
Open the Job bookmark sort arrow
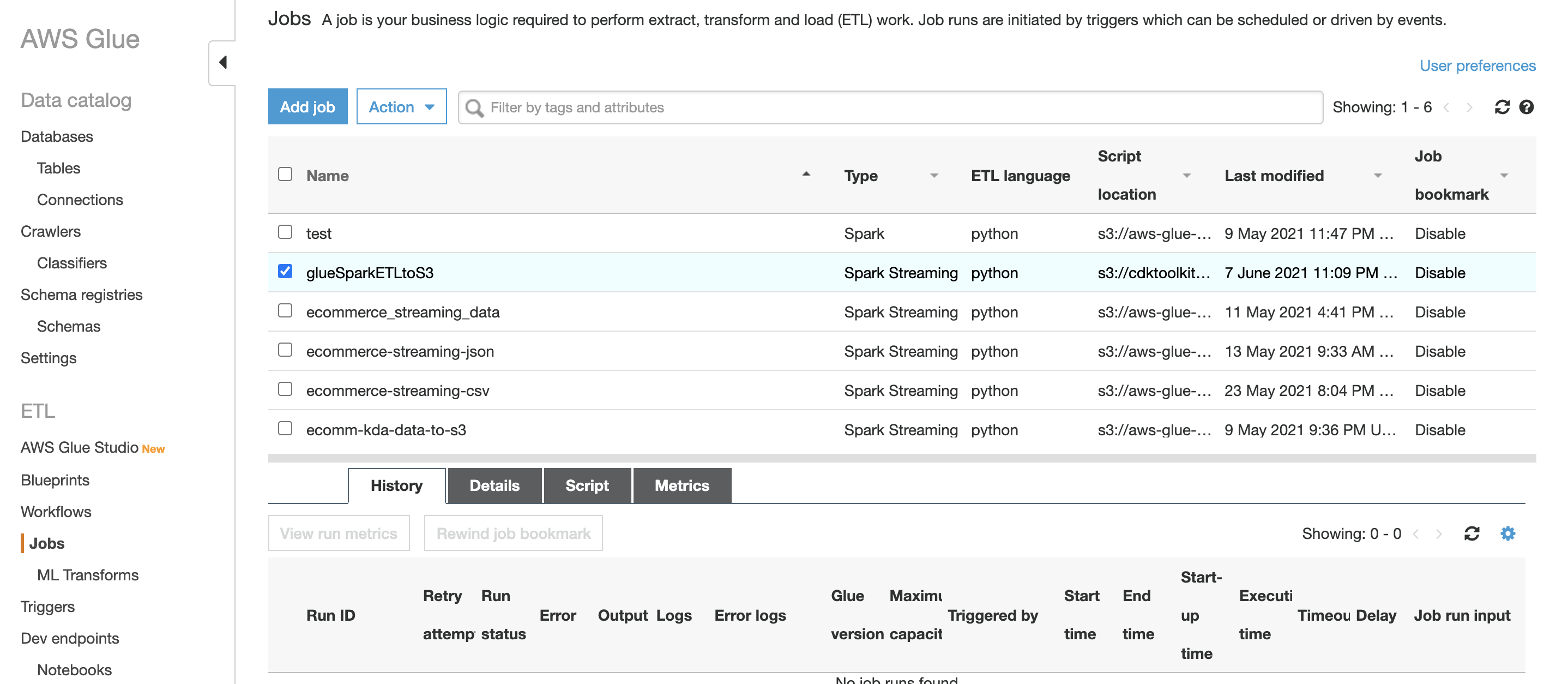click(x=1504, y=176)
